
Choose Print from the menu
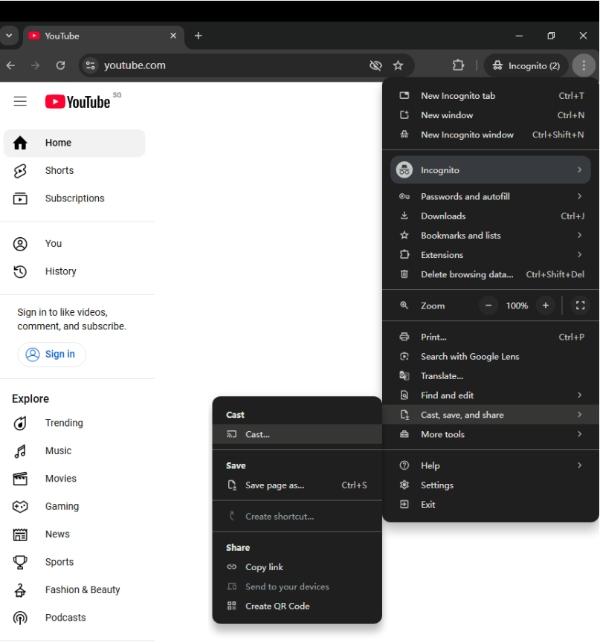[490, 337]
